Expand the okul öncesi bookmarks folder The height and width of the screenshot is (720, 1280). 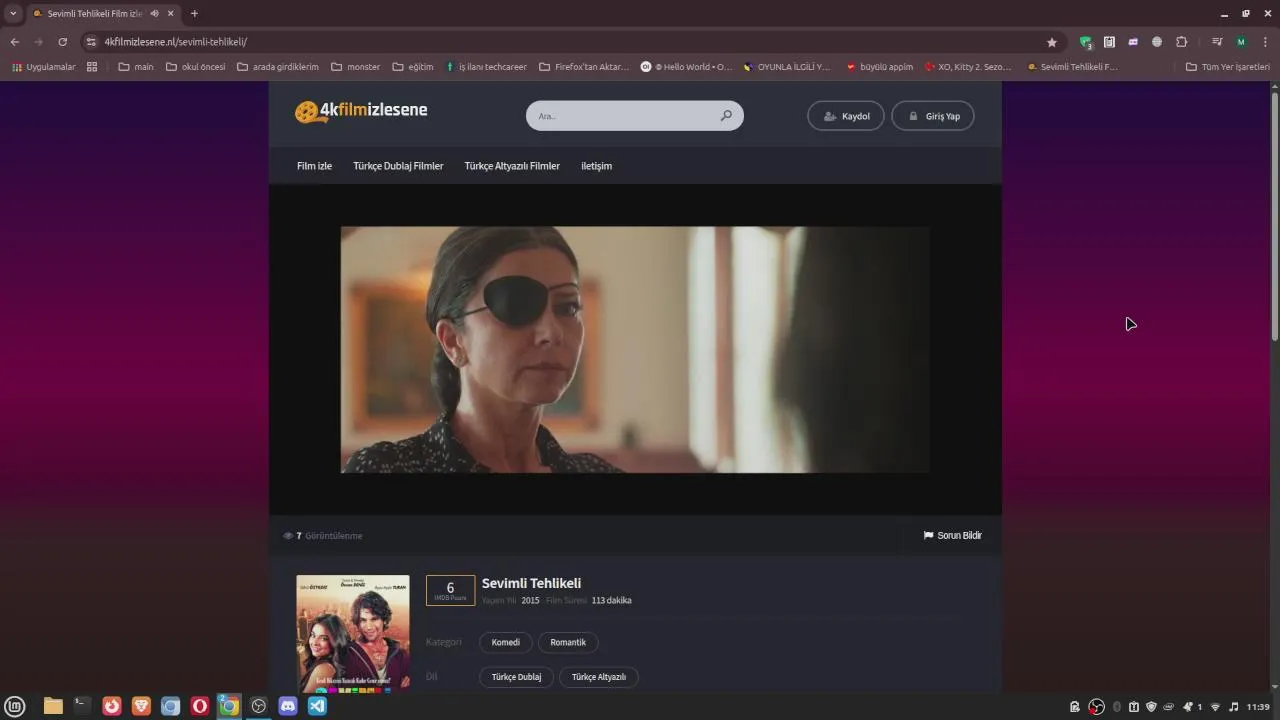point(195,67)
